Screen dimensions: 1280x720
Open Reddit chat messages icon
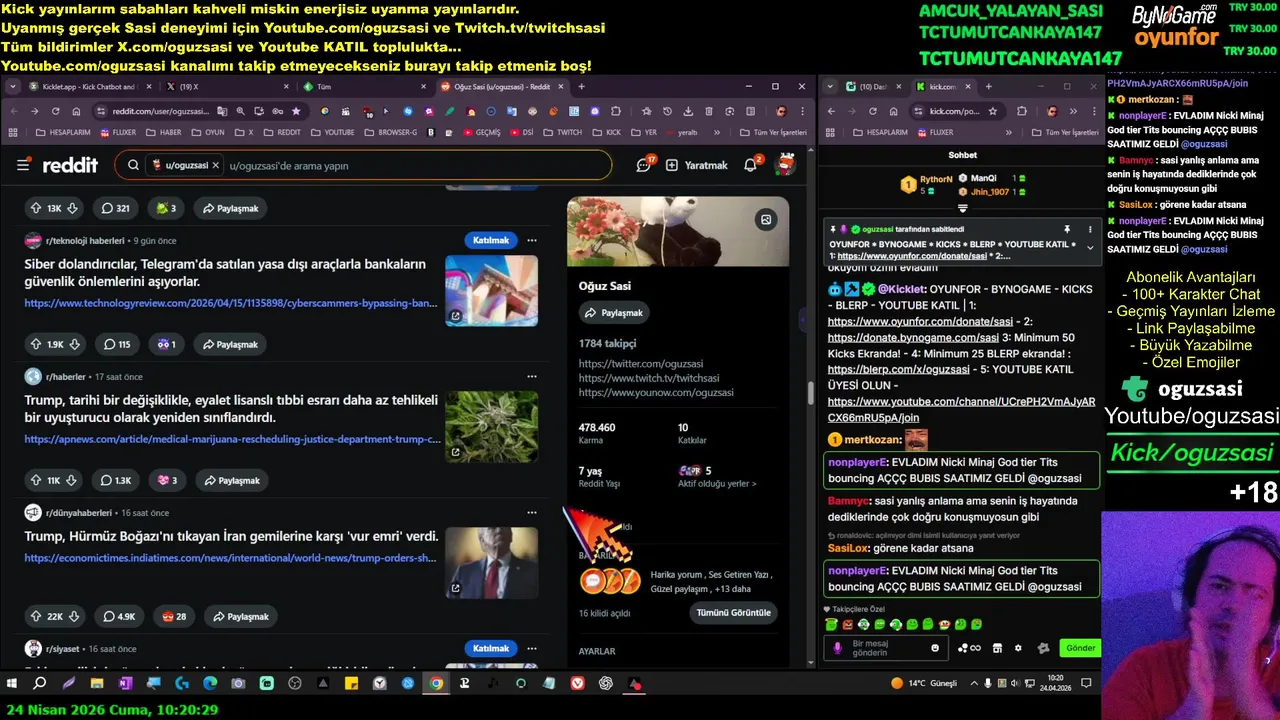644,165
